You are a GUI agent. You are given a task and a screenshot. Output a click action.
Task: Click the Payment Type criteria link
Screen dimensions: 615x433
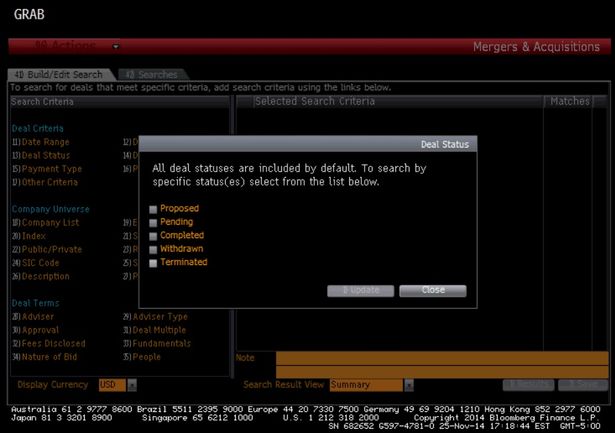coord(50,169)
